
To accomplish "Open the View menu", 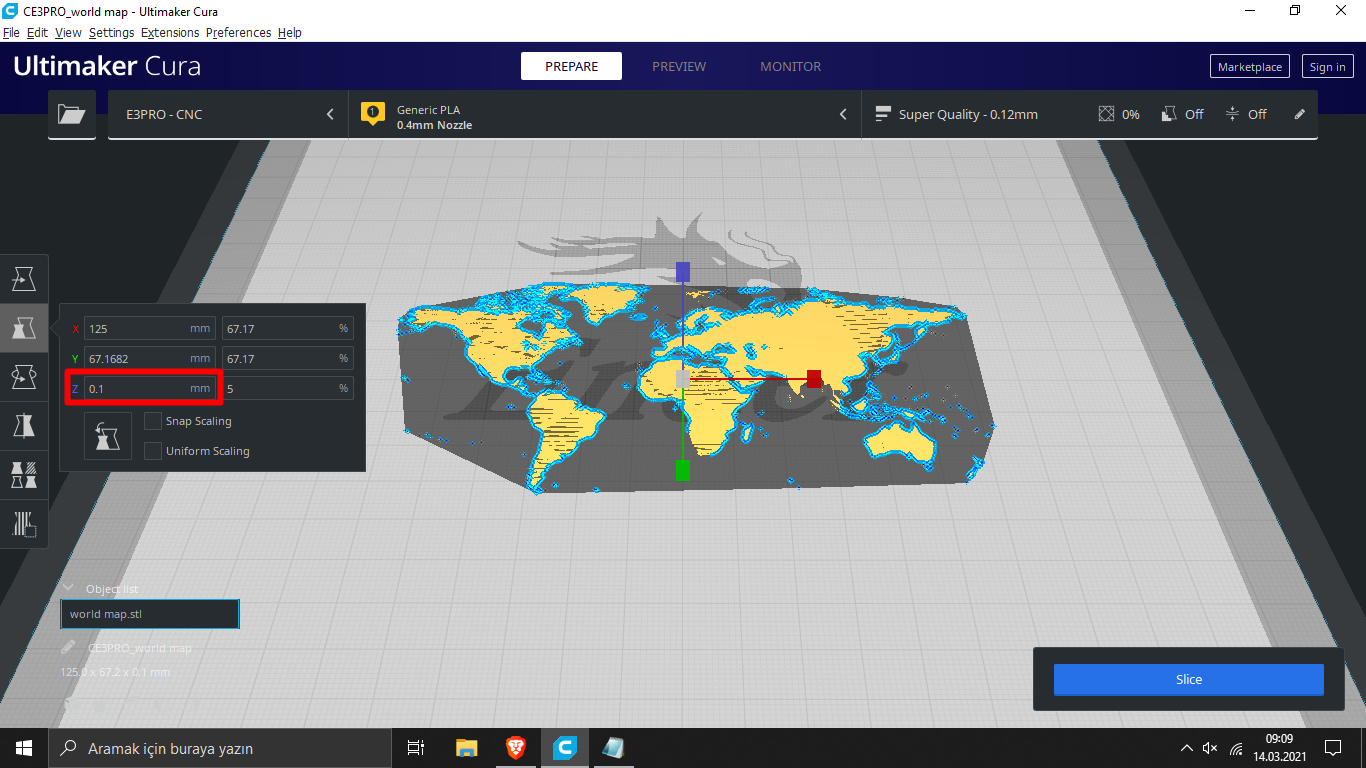I will pos(68,32).
